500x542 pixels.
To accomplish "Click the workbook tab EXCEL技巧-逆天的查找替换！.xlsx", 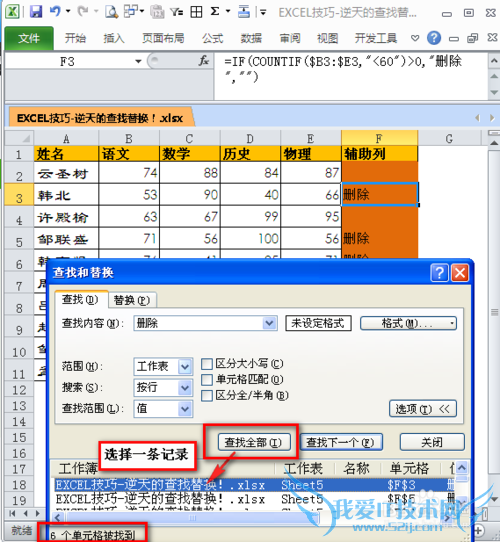I will click(x=100, y=118).
